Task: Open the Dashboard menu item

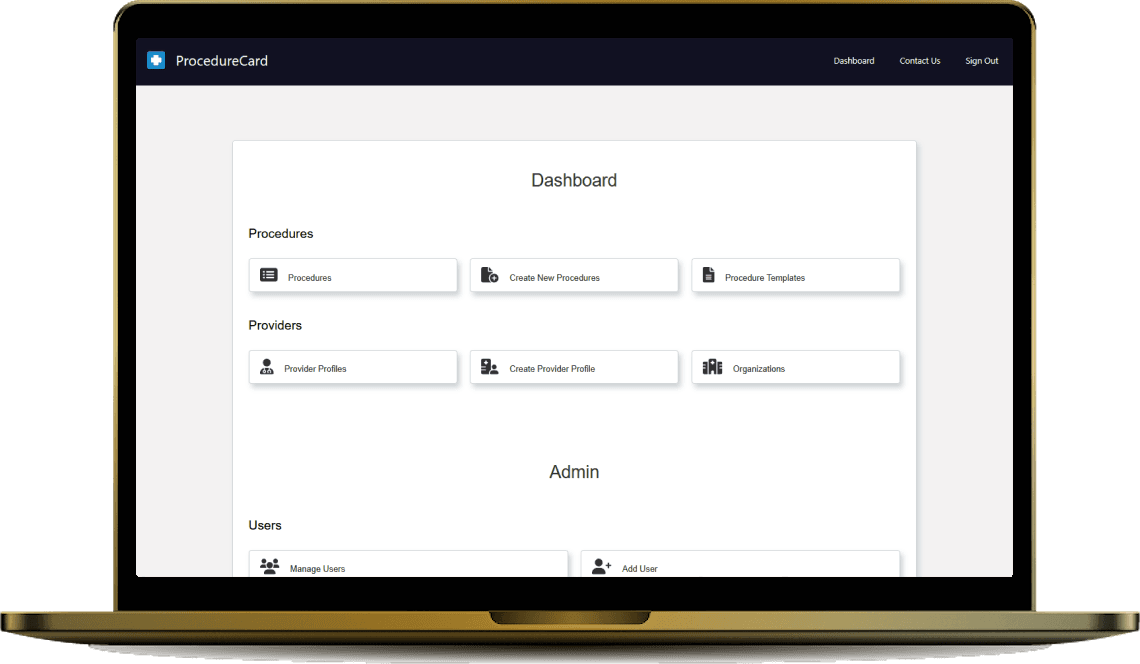Action: 854,61
